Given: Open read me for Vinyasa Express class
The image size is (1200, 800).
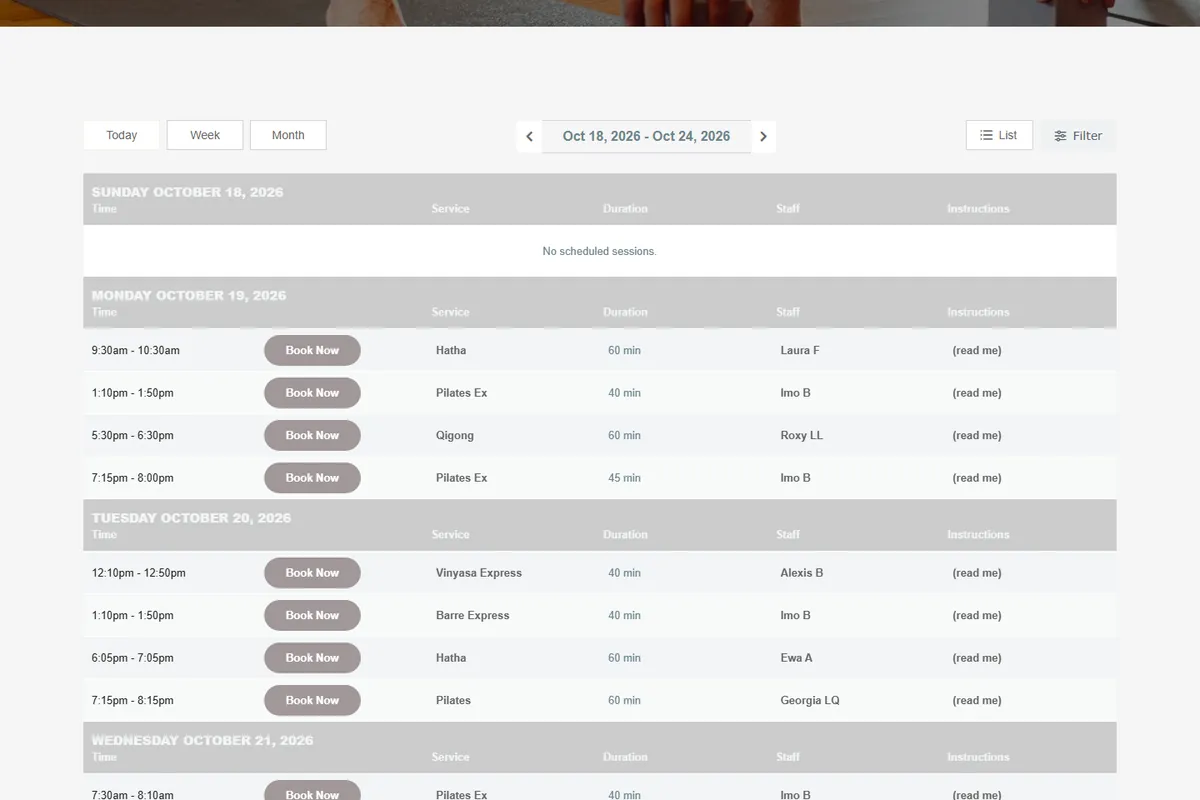Looking at the screenshot, I should pyautogui.click(x=977, y=573).
